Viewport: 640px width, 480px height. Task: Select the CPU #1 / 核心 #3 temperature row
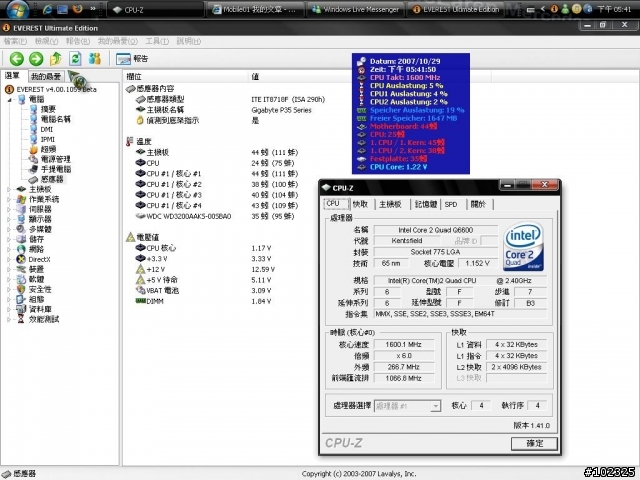[217, 195]
